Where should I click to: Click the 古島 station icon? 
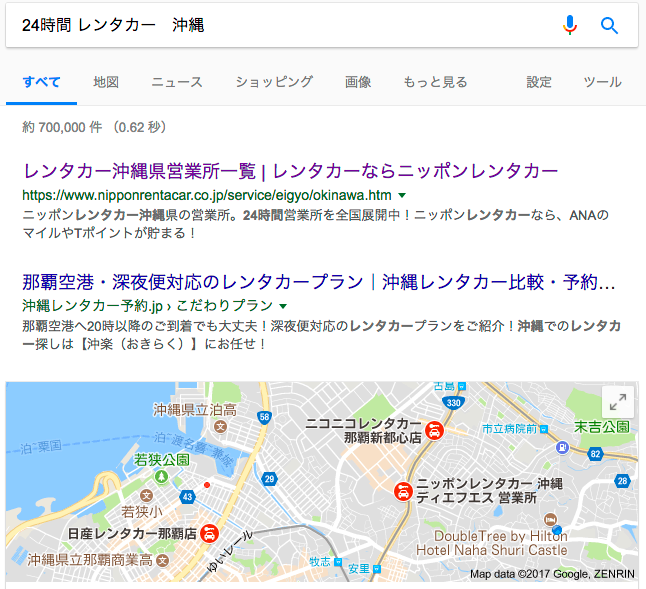tap(462, 386)
